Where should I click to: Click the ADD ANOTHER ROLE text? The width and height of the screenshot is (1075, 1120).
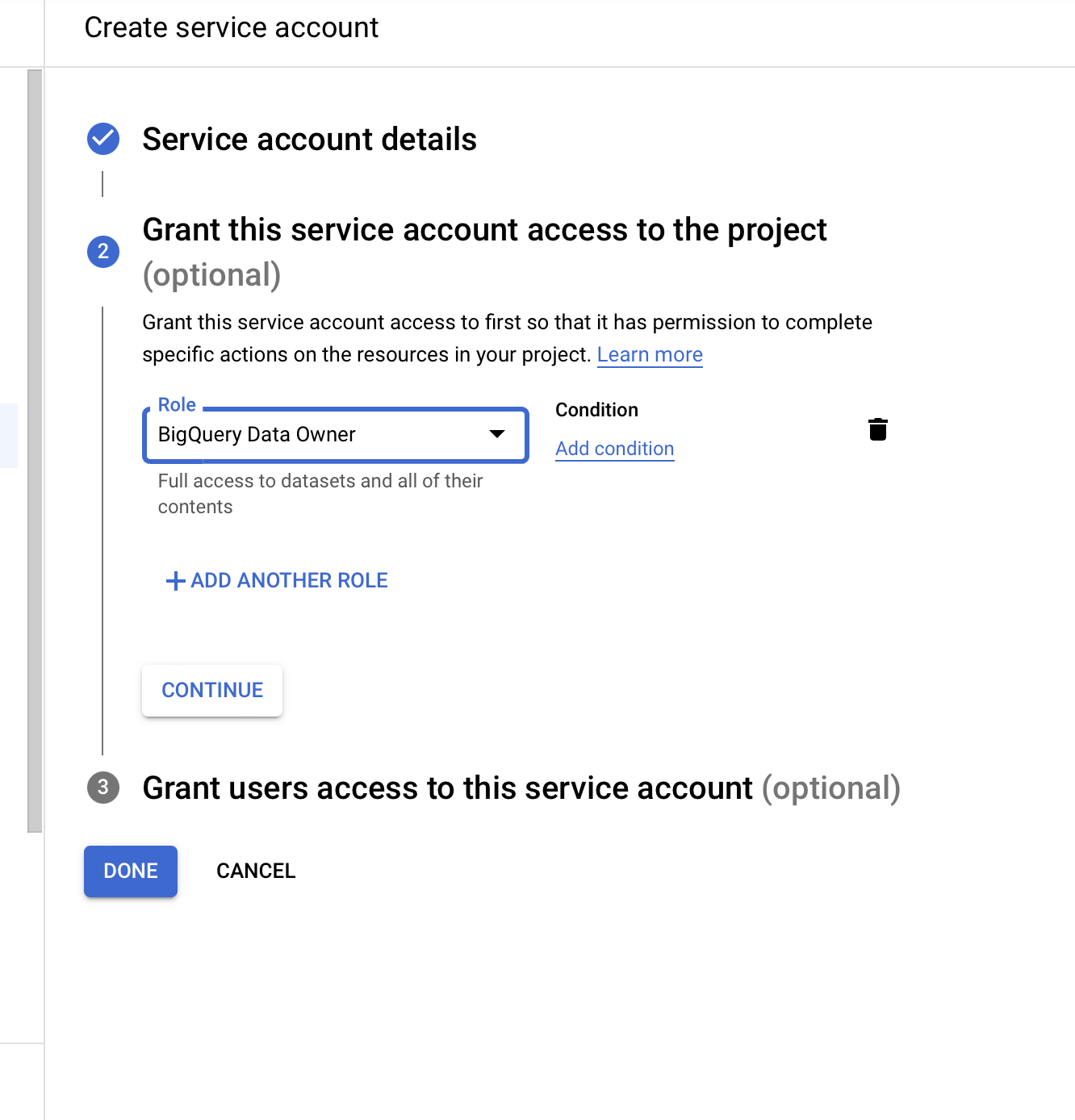[289, 581]
